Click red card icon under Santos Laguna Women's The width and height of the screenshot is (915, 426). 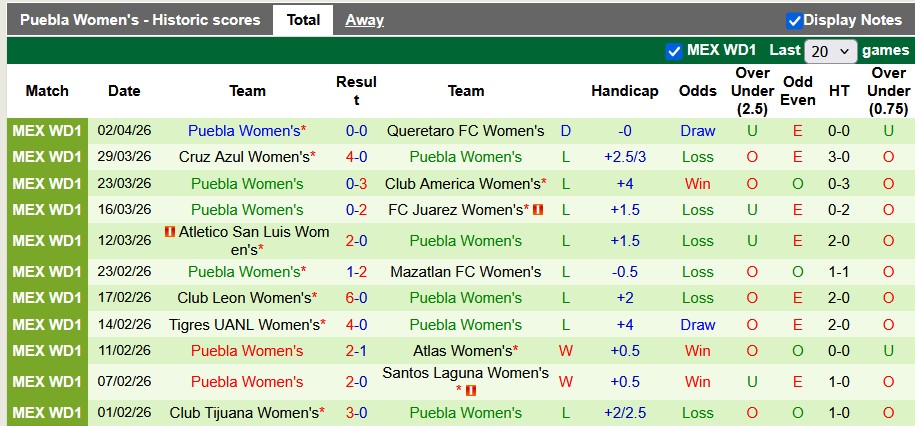(x=471, y=390)
